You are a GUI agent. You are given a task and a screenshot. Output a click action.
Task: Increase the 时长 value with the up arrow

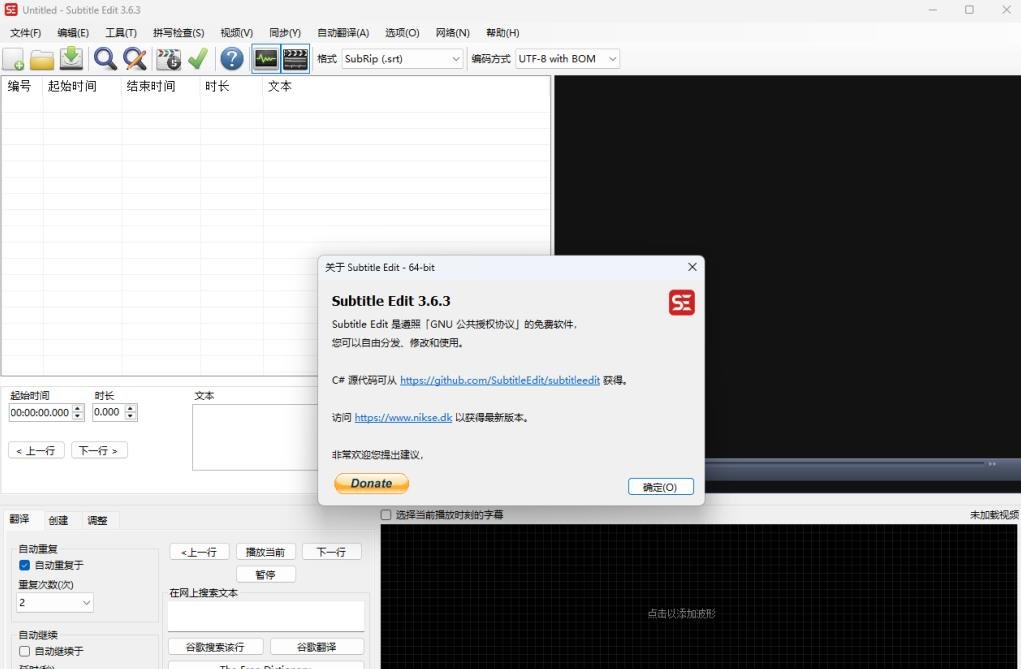click(x=131, y=408)
